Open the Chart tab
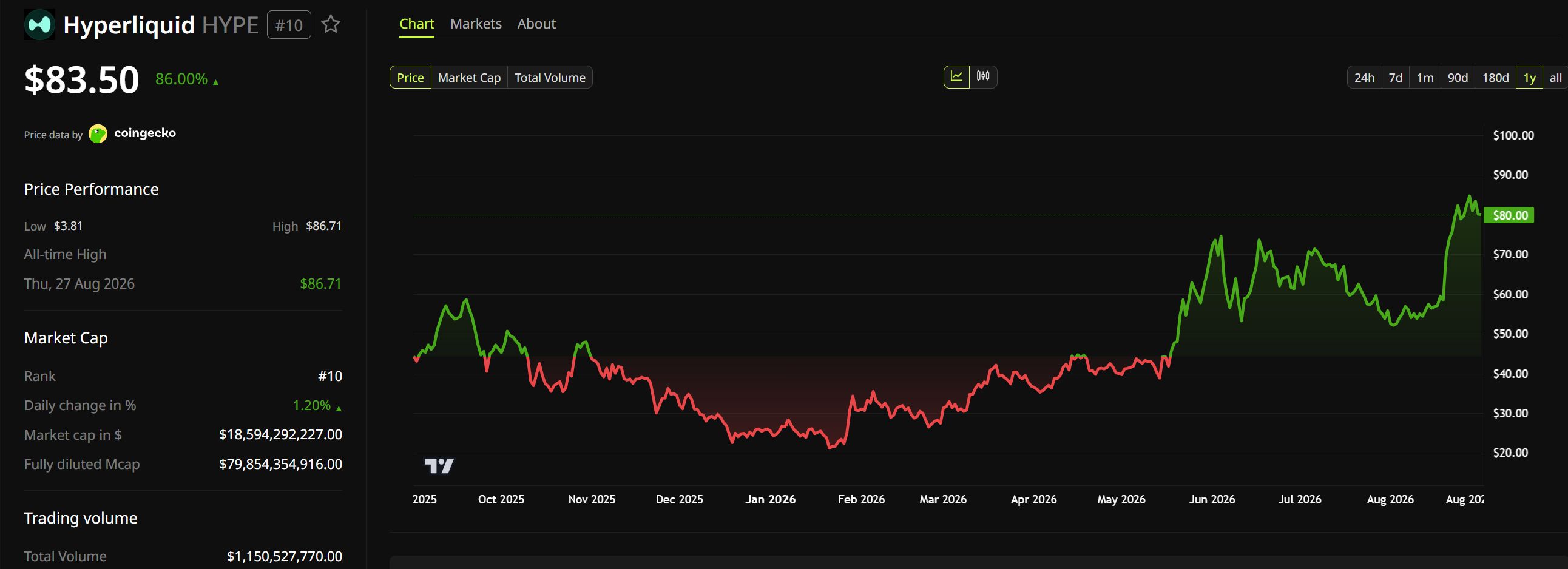 [417, 24]
